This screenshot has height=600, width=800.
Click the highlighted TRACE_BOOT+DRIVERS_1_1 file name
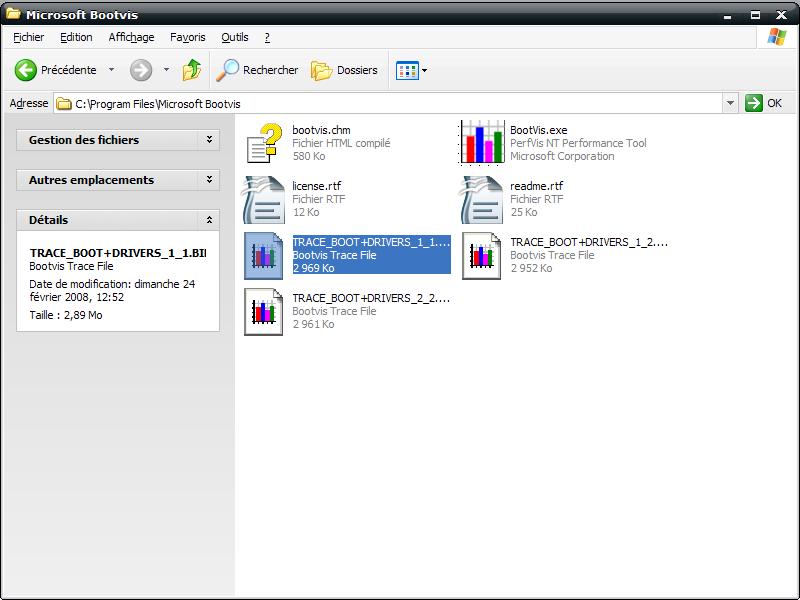point(371,242)
